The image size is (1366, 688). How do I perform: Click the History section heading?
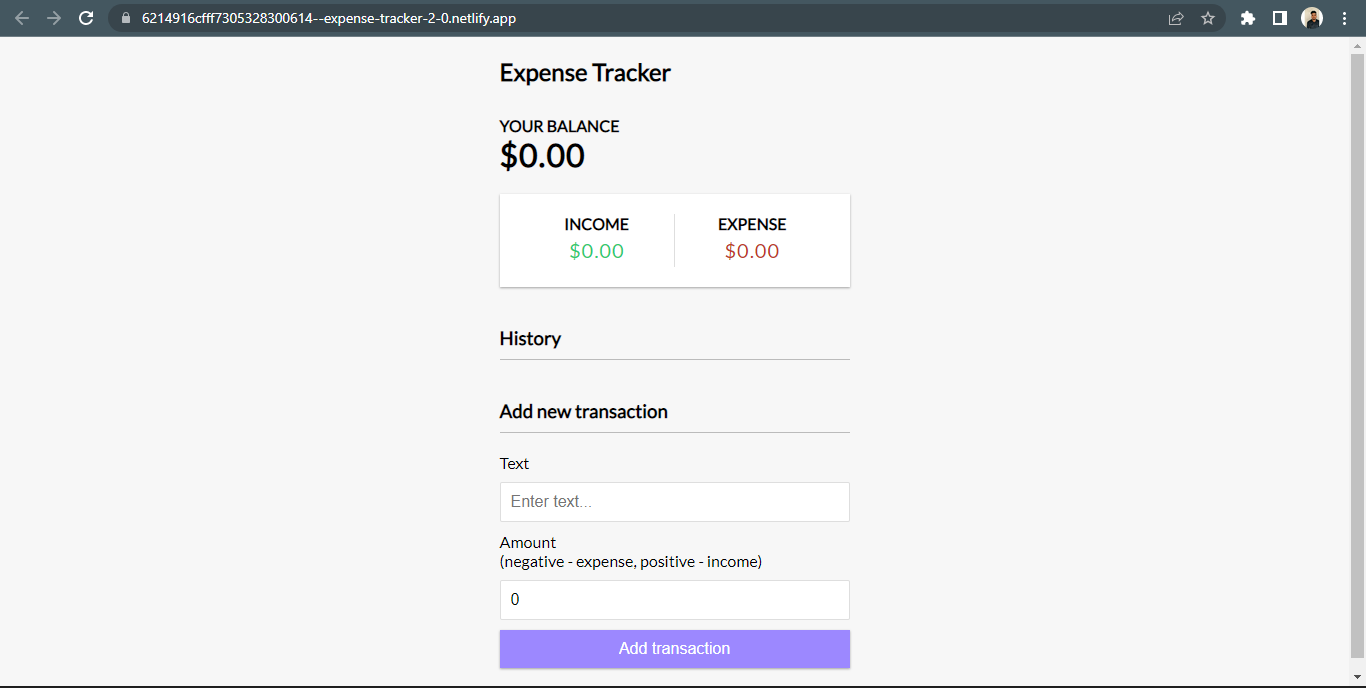click(530, 338)
